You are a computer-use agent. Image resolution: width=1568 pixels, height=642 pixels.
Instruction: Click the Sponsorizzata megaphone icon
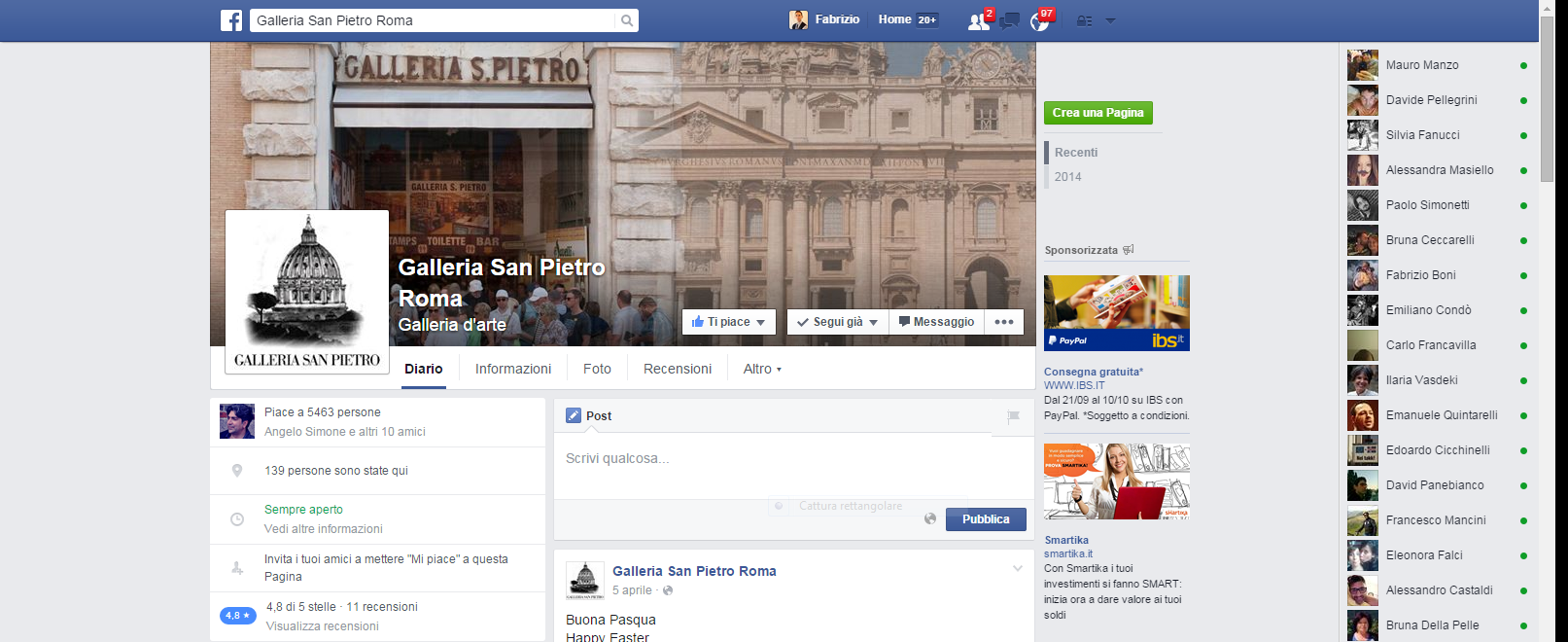click(x=1129, y=250)
